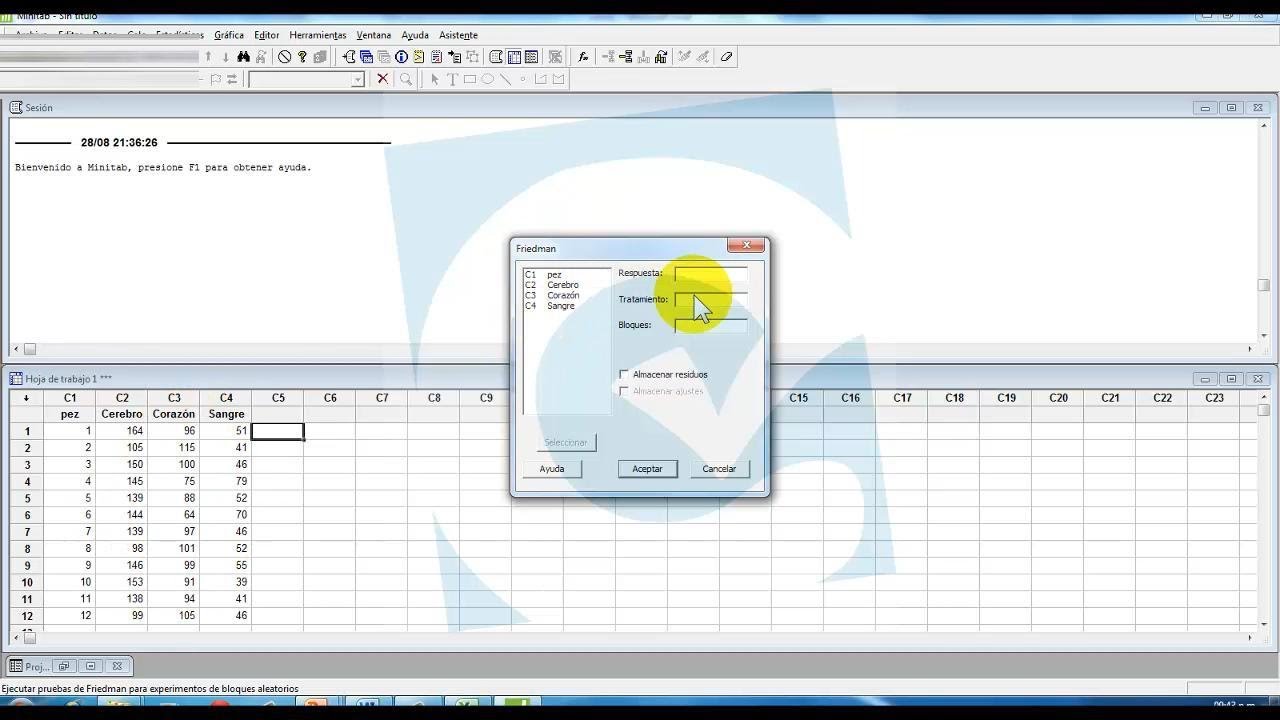The height and width of the screenshot is (720, 1280).
Task: Click the Cancel (circle-slash) toolbar icon
Action: [x=285, y=57]
